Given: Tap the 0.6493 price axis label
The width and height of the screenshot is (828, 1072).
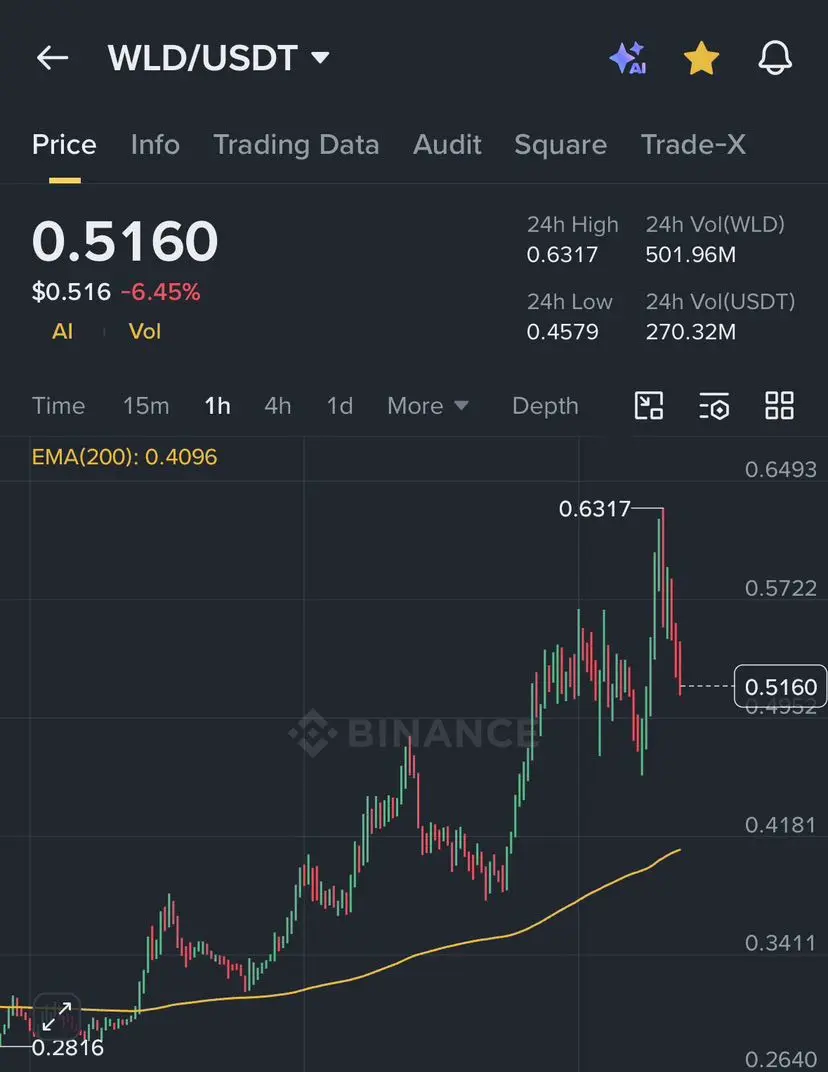Looking at the screenshot, I should pyautogui.click(x=781, y=470).
